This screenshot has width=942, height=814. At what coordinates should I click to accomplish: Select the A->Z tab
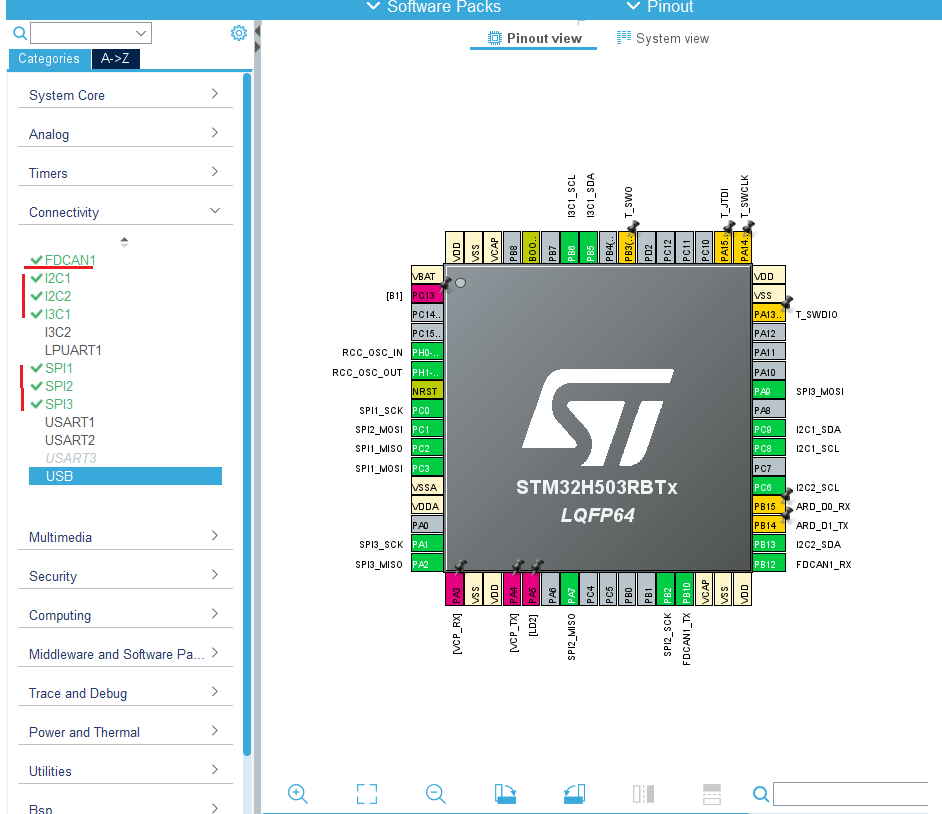coord(115,58)
